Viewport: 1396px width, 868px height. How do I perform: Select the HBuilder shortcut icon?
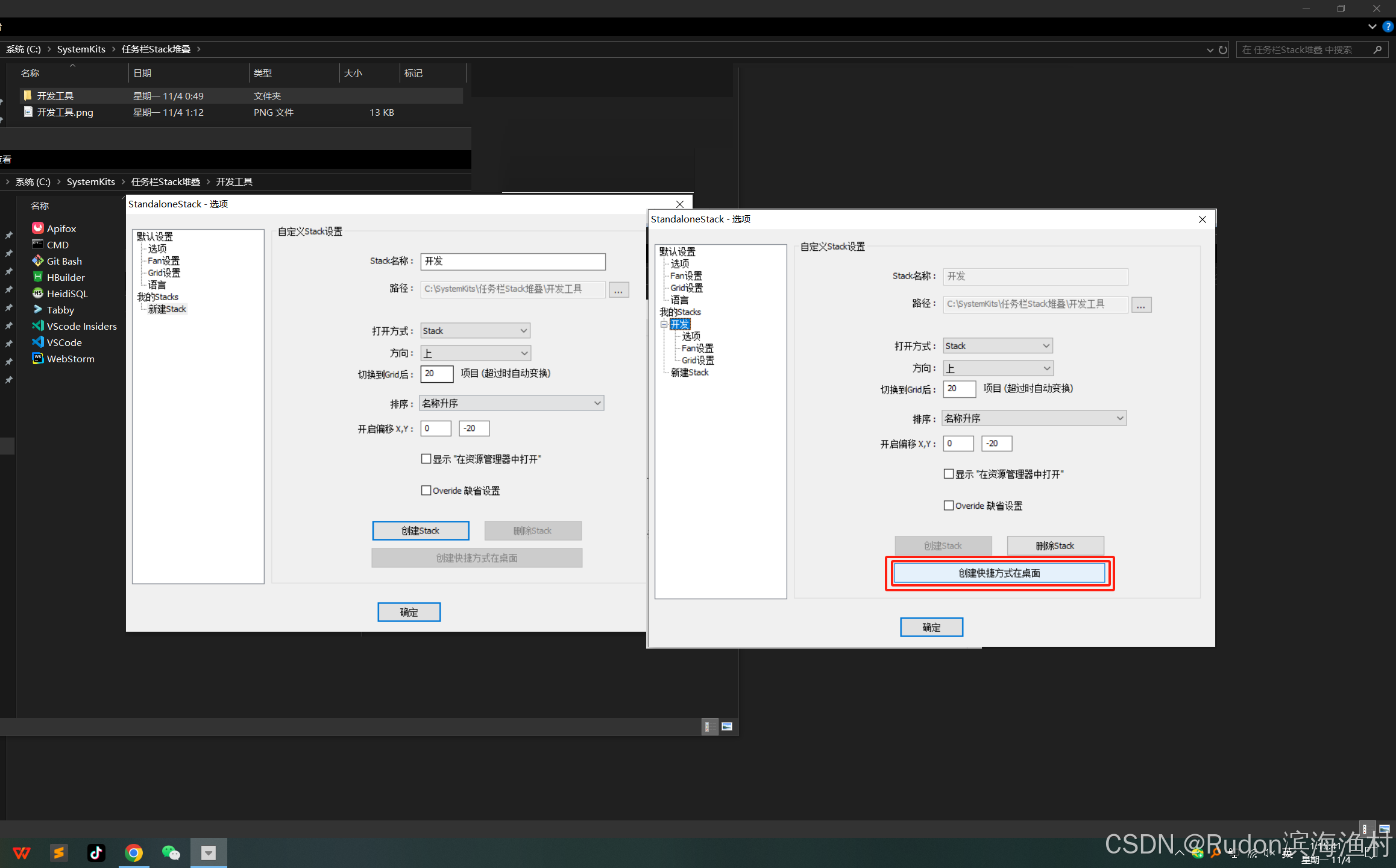click(x=38, y=277)
